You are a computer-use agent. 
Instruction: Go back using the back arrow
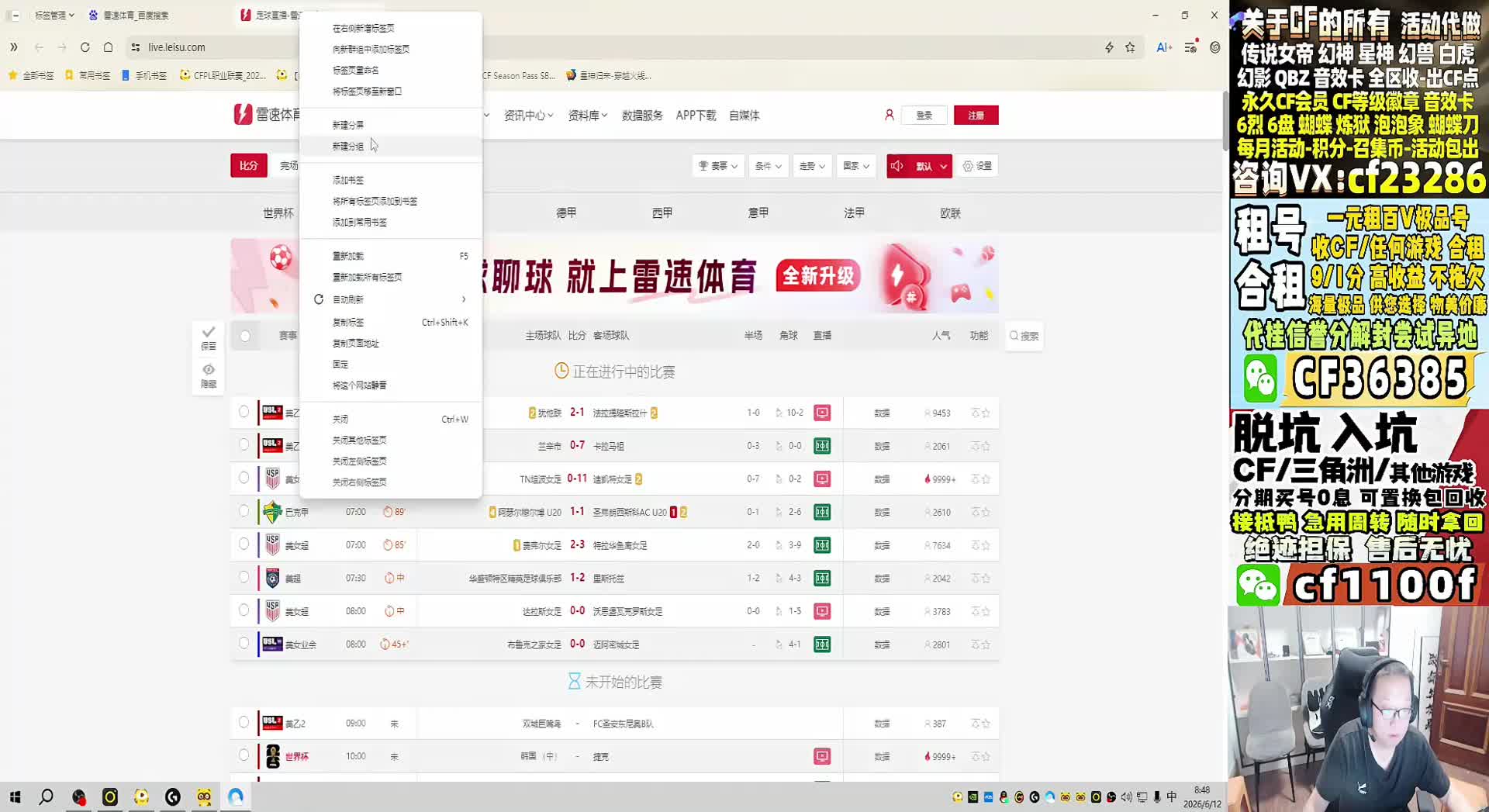tap(39, 47)
